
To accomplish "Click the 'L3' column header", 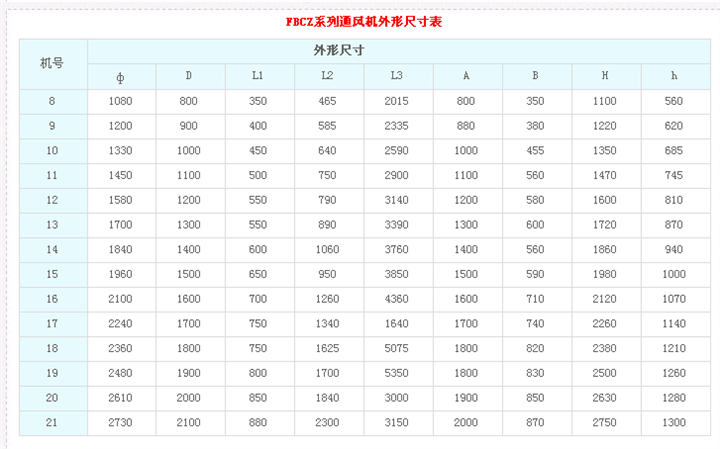I will point(399,77).
